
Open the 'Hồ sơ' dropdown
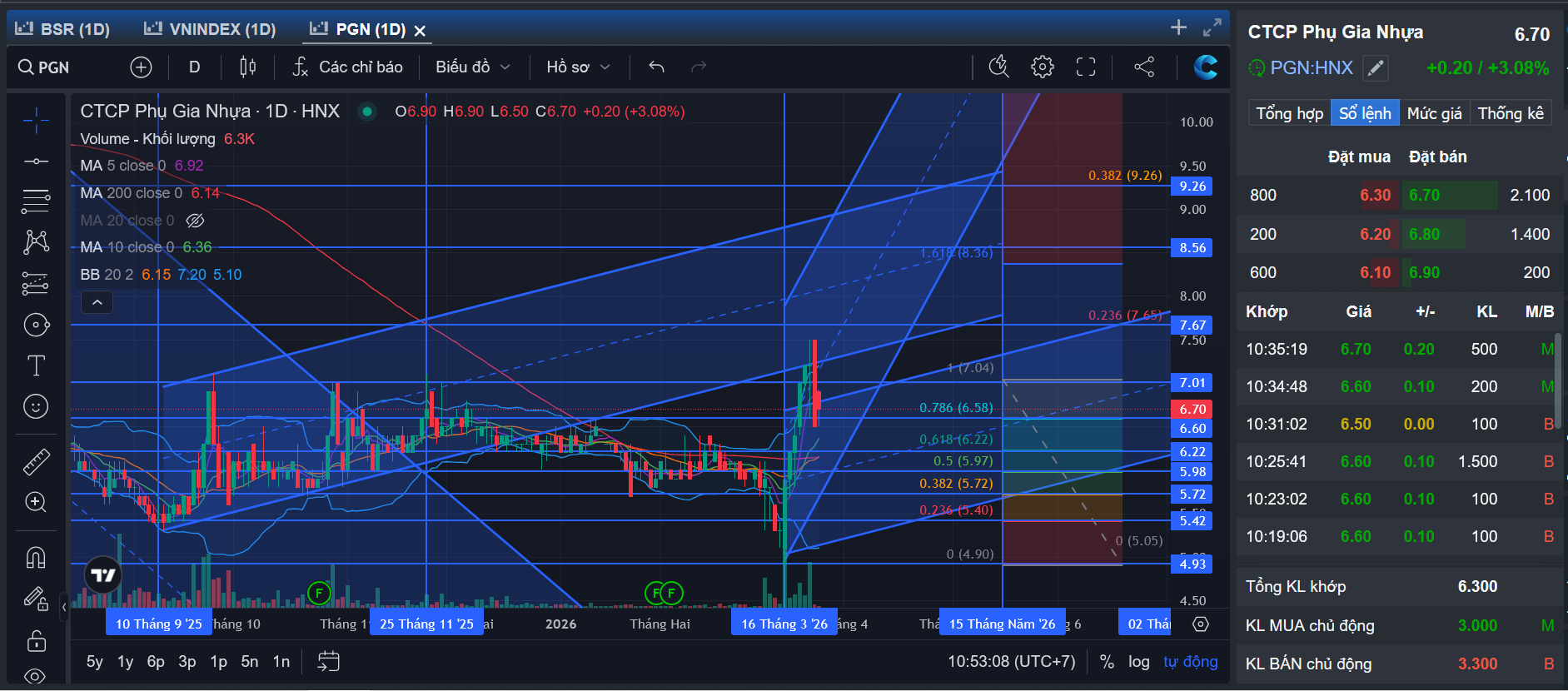pyautogui.click(x=579, y=67)
